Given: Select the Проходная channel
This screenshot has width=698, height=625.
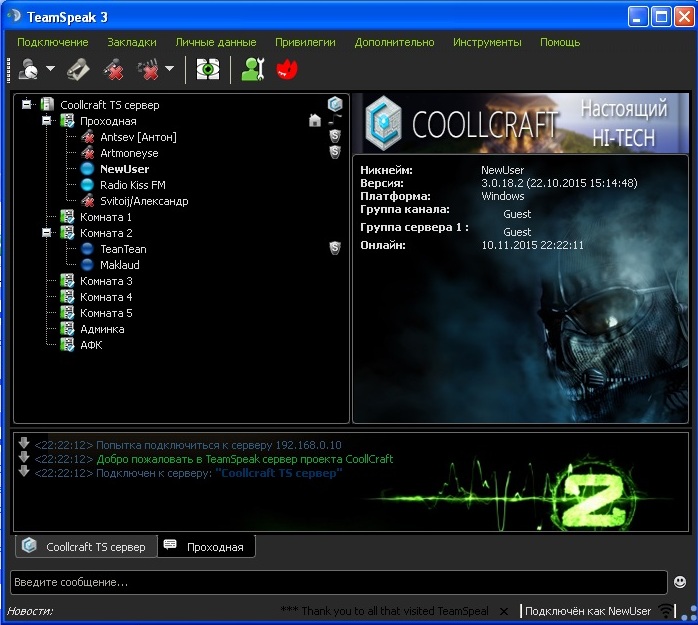Looking at the screenshot, I should click(108, 121).
